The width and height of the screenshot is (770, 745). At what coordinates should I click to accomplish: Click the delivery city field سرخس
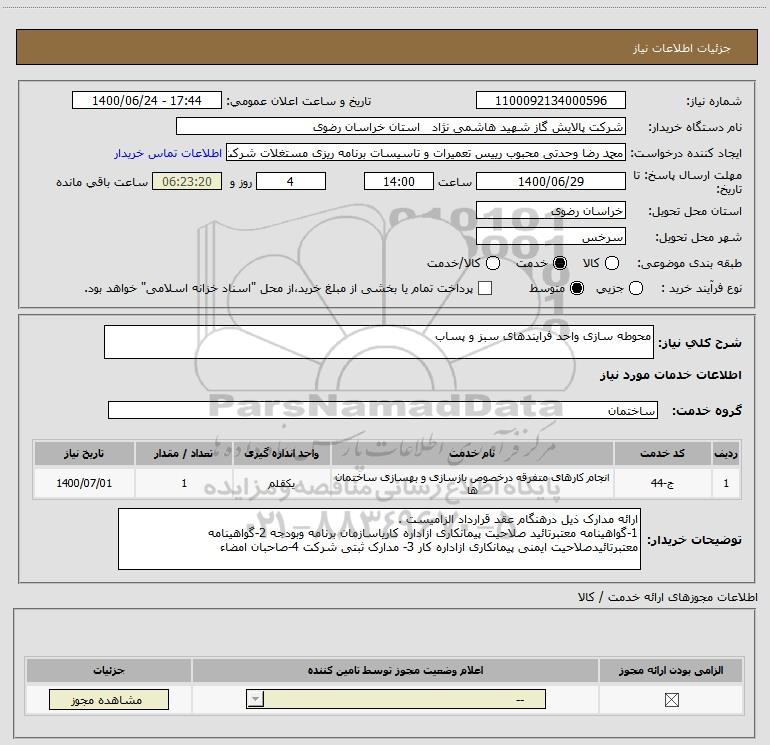tap(550, 237)
